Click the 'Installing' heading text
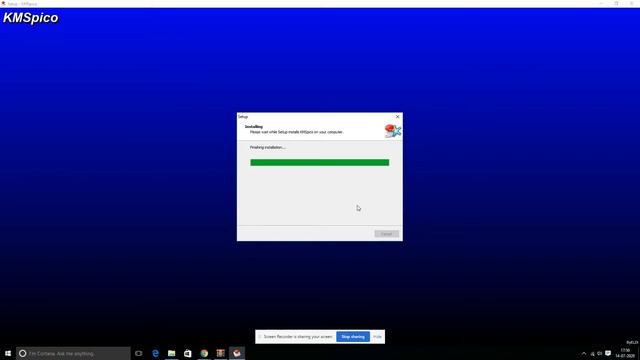 (x=254, y=127)
